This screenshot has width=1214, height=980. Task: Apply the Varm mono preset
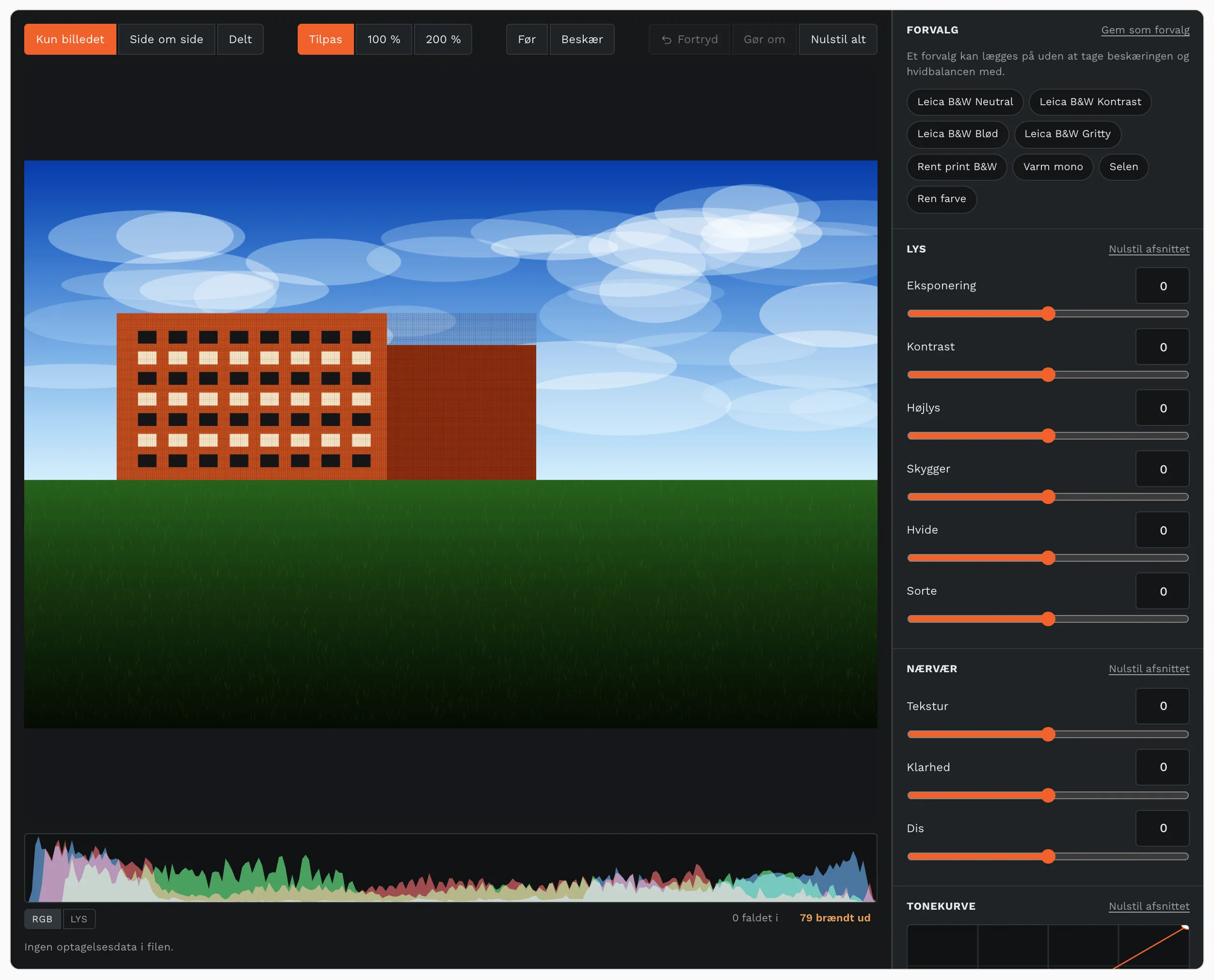pos(1053,167)
